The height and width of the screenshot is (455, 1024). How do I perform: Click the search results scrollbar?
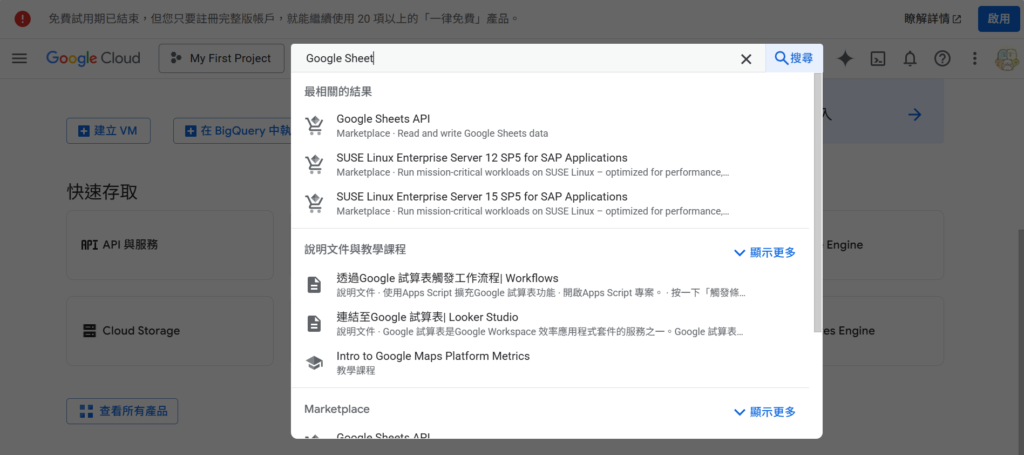[818, 200]
